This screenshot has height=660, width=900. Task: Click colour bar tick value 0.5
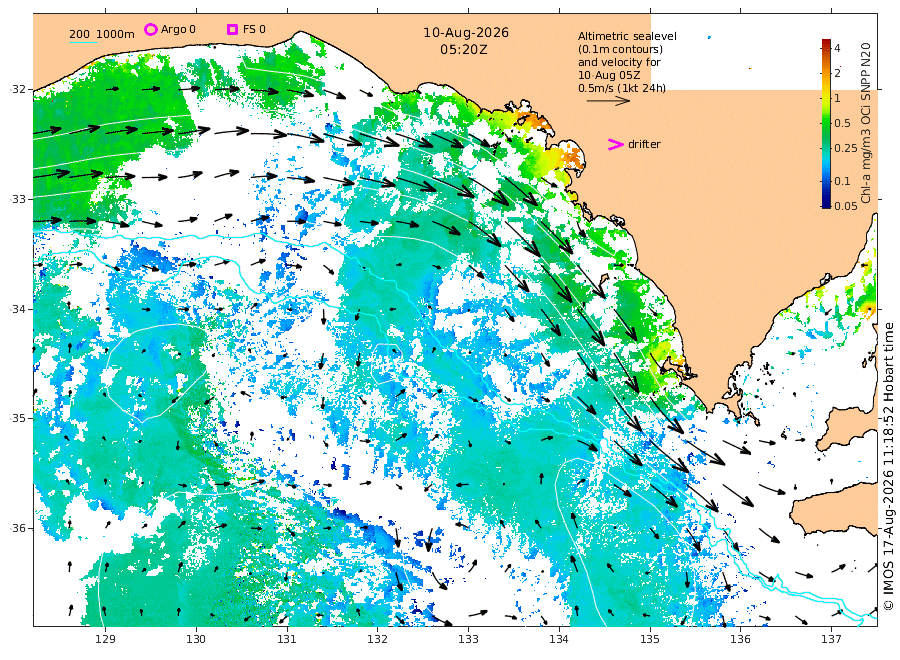click(x=842, y=123)
